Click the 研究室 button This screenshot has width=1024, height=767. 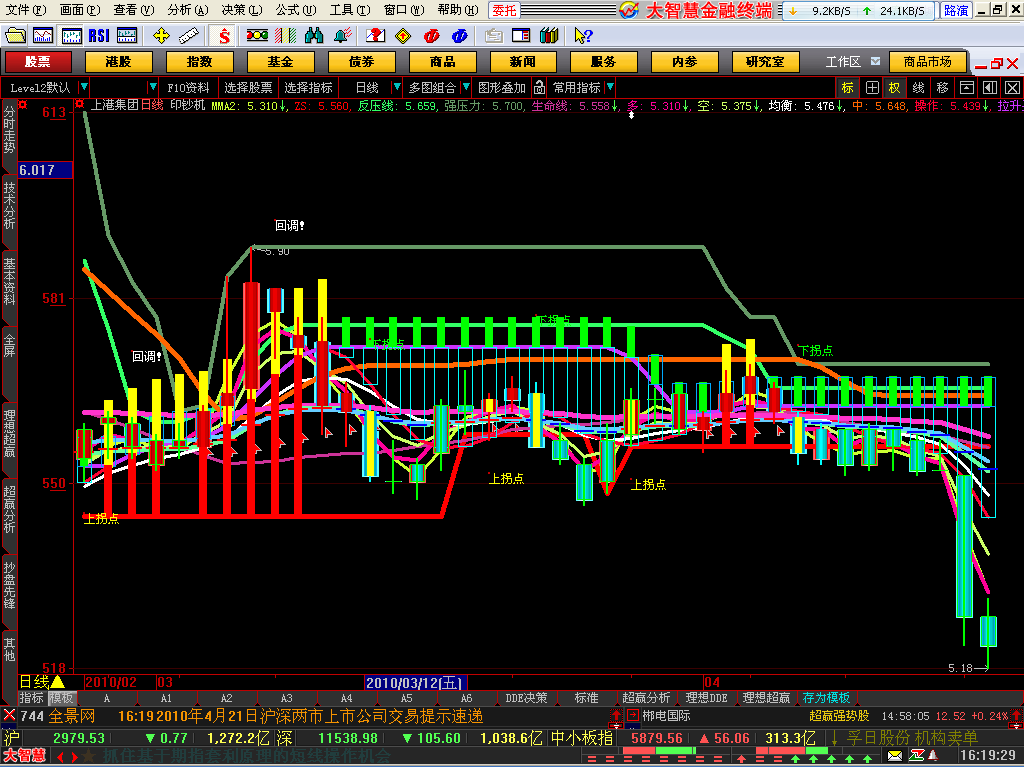click(765, 62)
